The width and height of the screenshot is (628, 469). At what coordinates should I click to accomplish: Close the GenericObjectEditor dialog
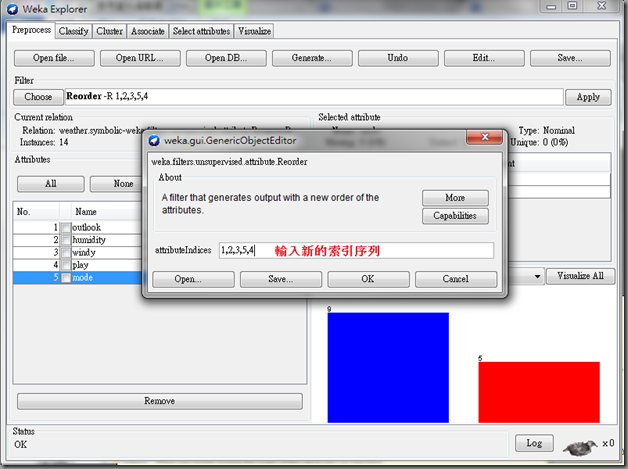[485, 137]
